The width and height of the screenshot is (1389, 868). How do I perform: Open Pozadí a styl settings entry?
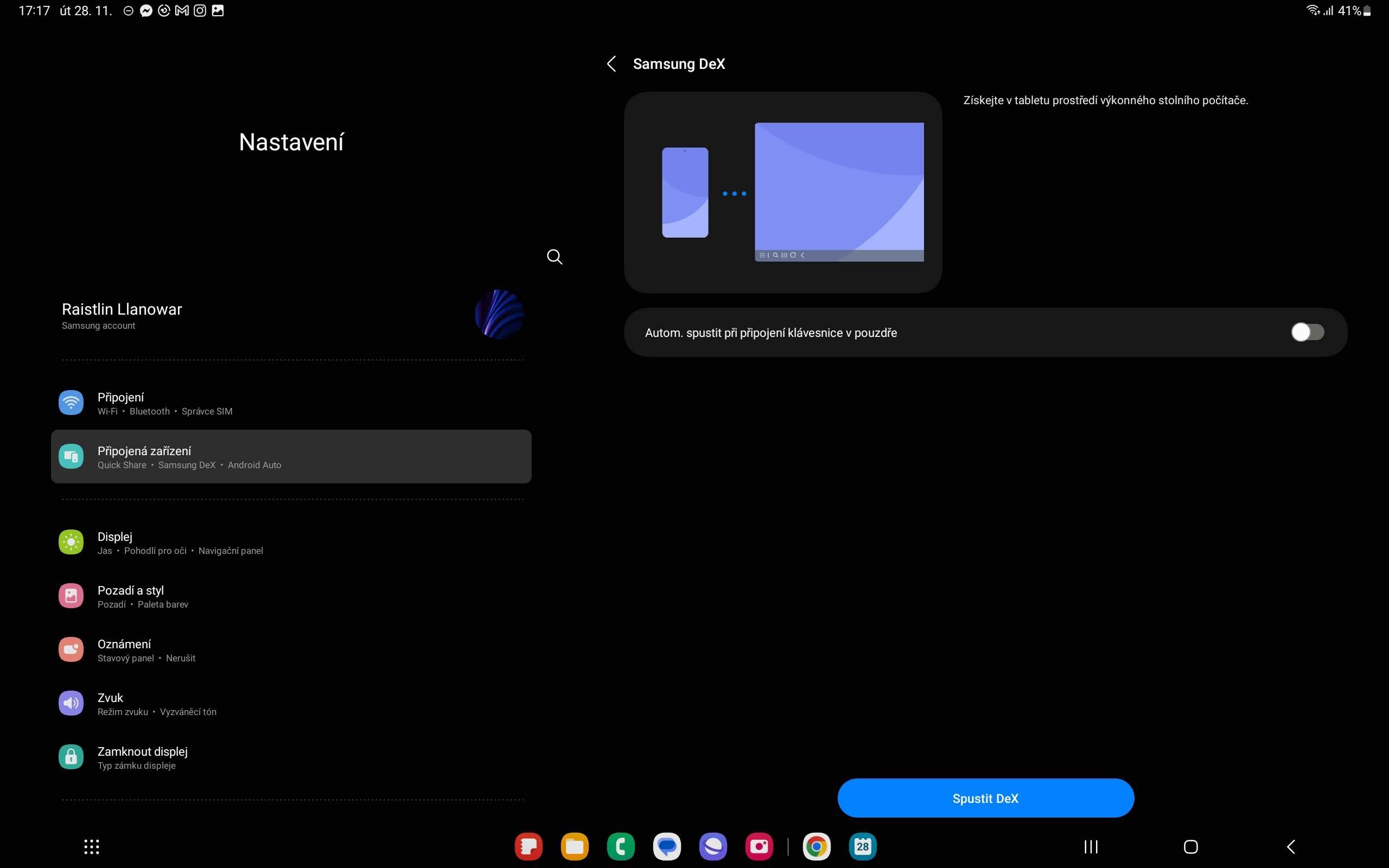(x=291, y=596)
